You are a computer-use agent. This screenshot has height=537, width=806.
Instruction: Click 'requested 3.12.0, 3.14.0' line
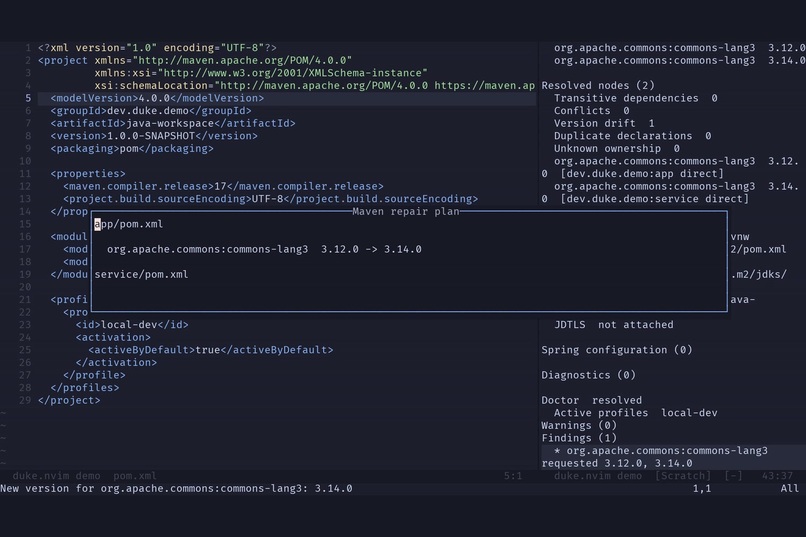coord(617,463)
